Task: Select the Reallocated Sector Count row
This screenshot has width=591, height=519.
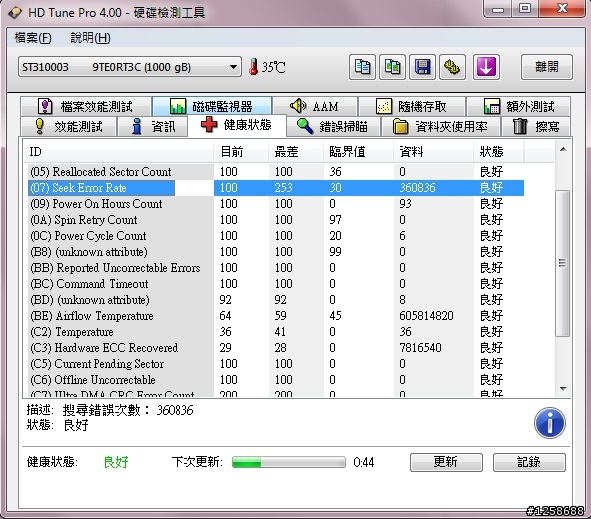Action: (275, 172)
